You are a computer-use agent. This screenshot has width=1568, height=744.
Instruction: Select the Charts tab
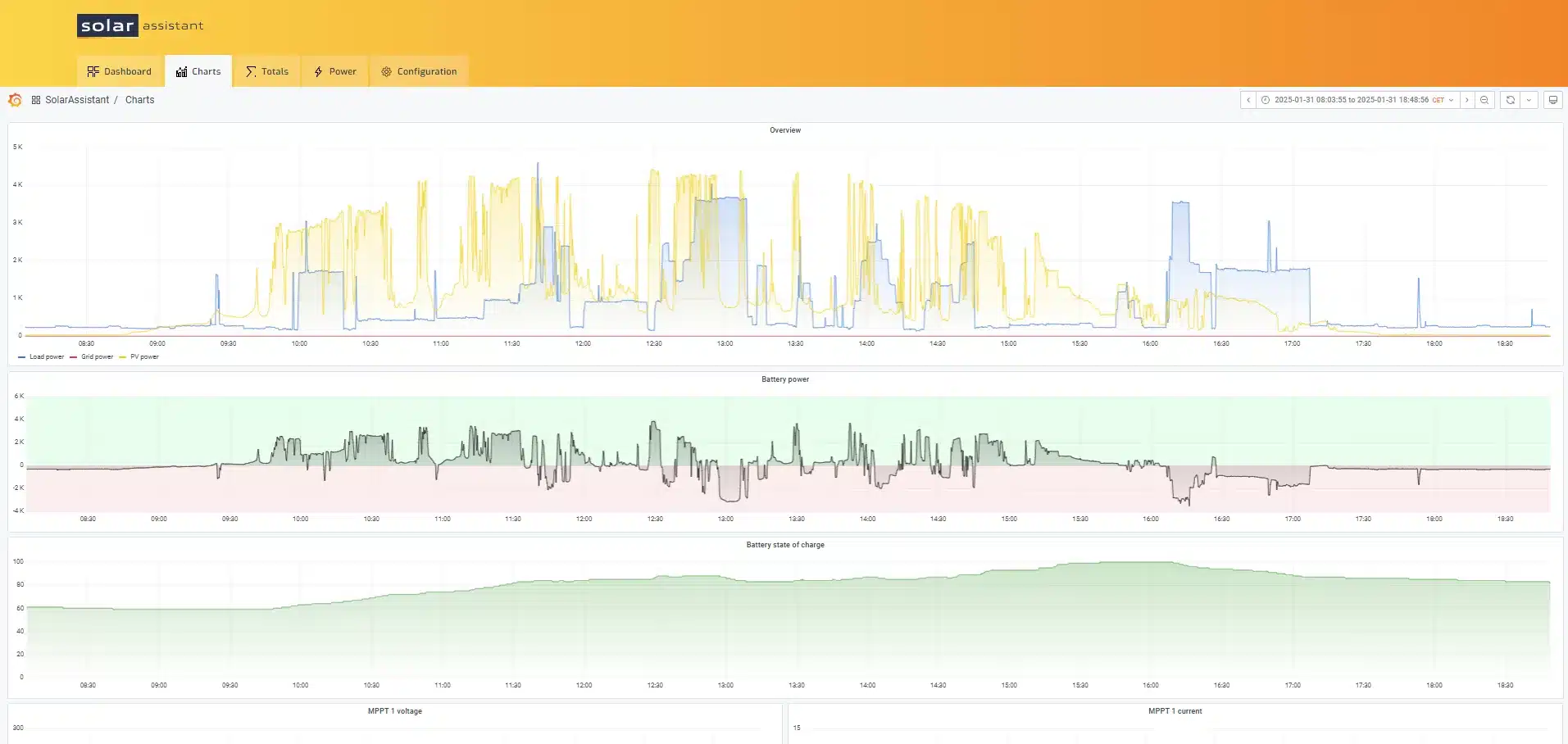pos(198,71)
